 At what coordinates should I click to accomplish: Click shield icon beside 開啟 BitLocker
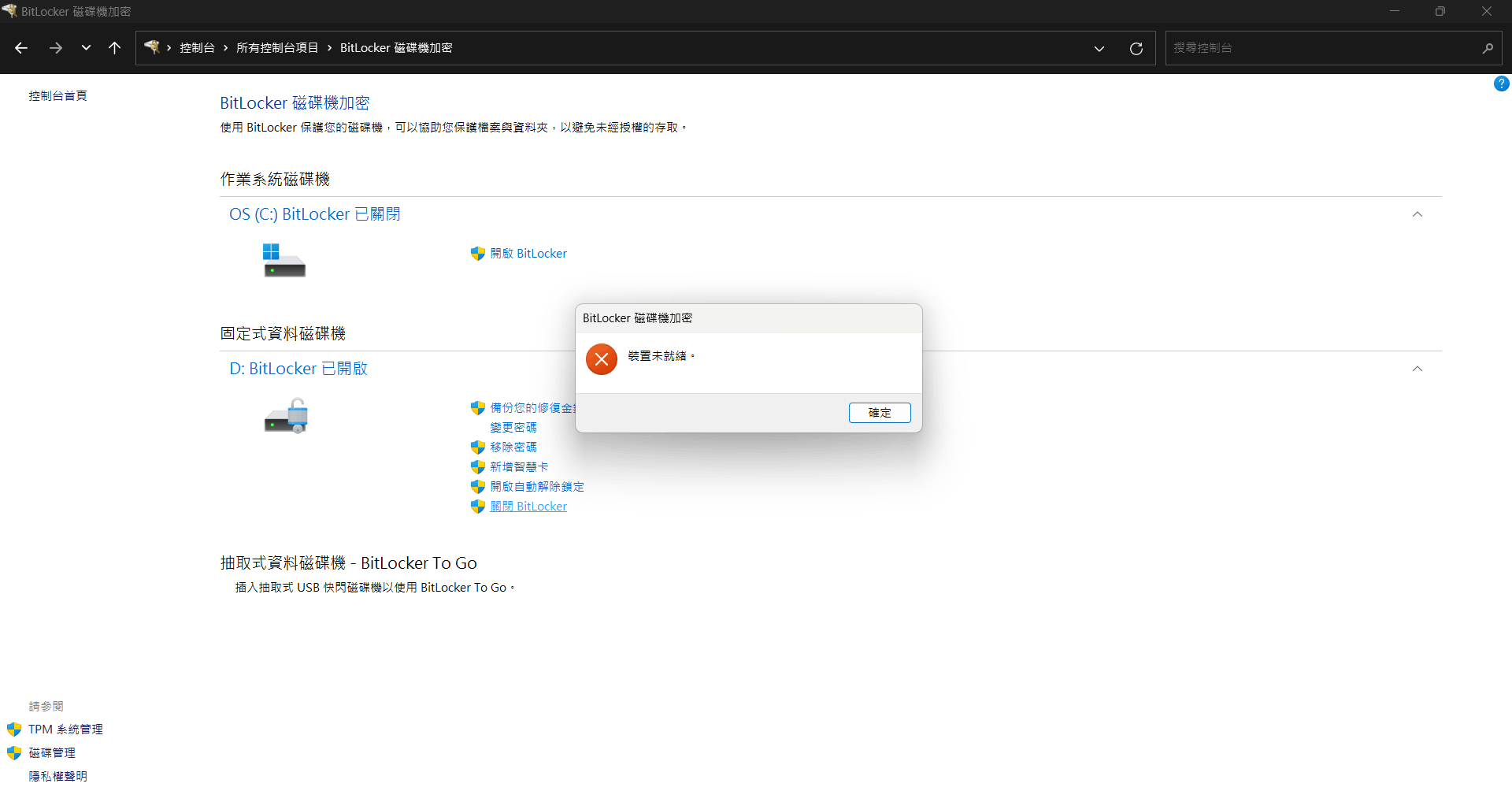coord(478,254)
